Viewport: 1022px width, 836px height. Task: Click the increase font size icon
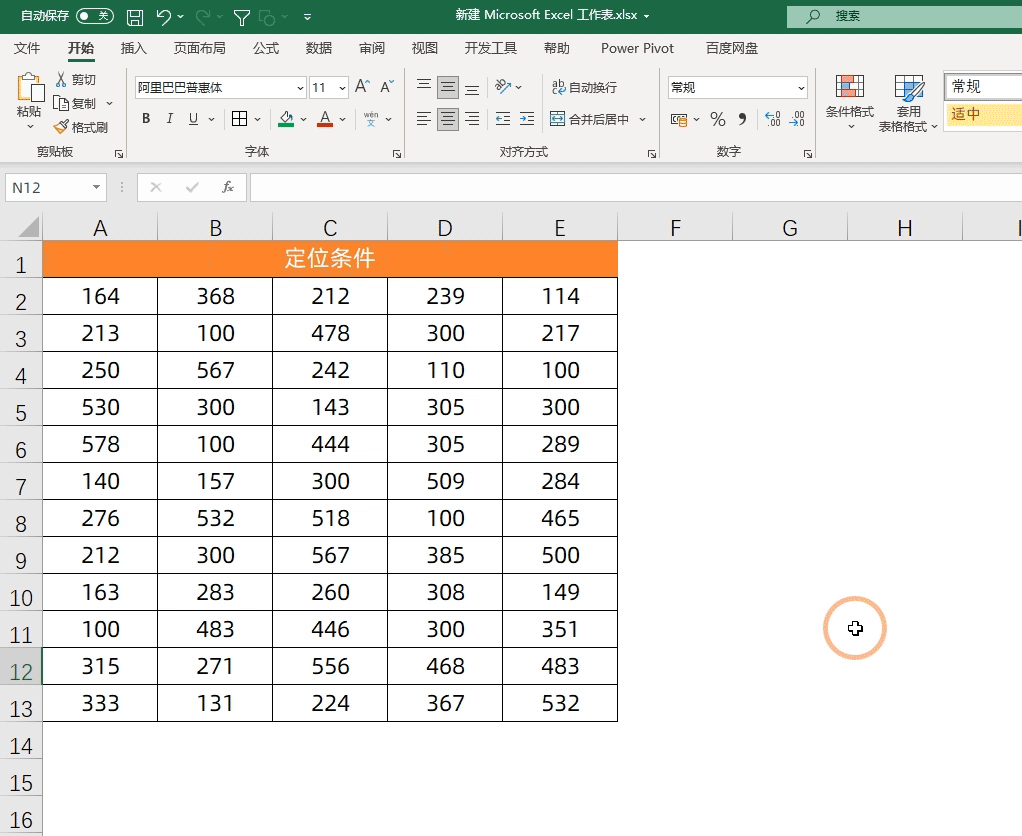[x=363, y=88]
